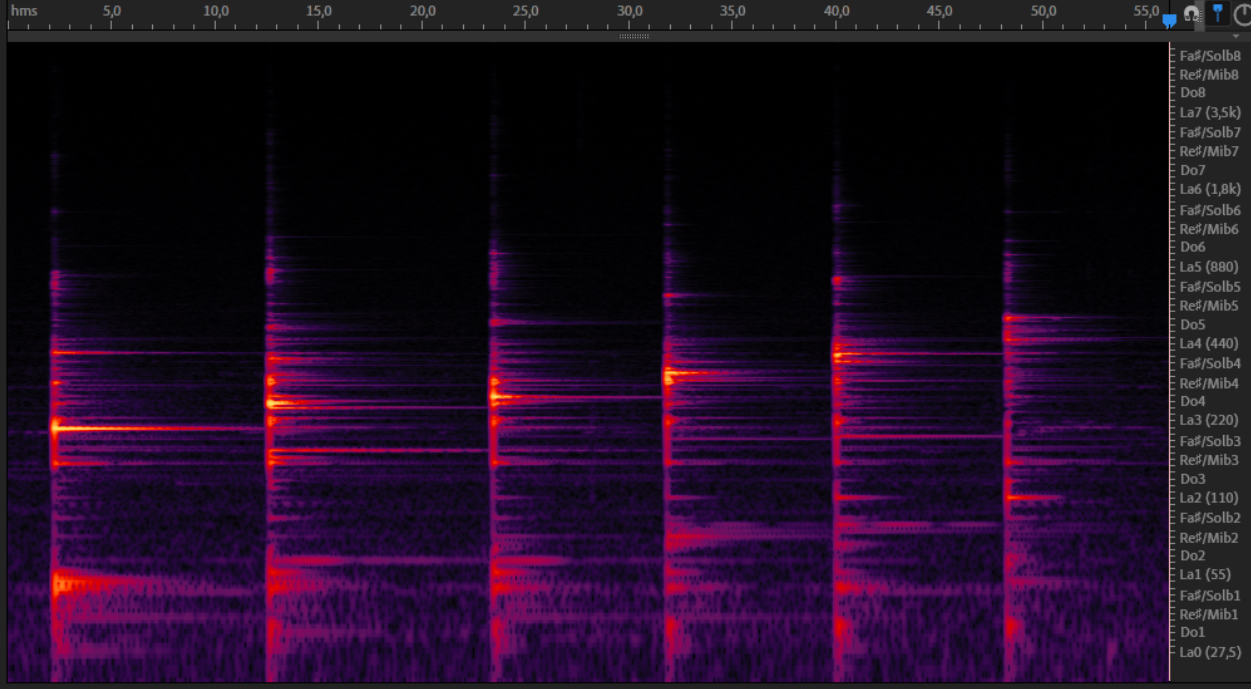Click the La4 (440) frequency scale label
Screen dimensions: 1251x689
1208,344
